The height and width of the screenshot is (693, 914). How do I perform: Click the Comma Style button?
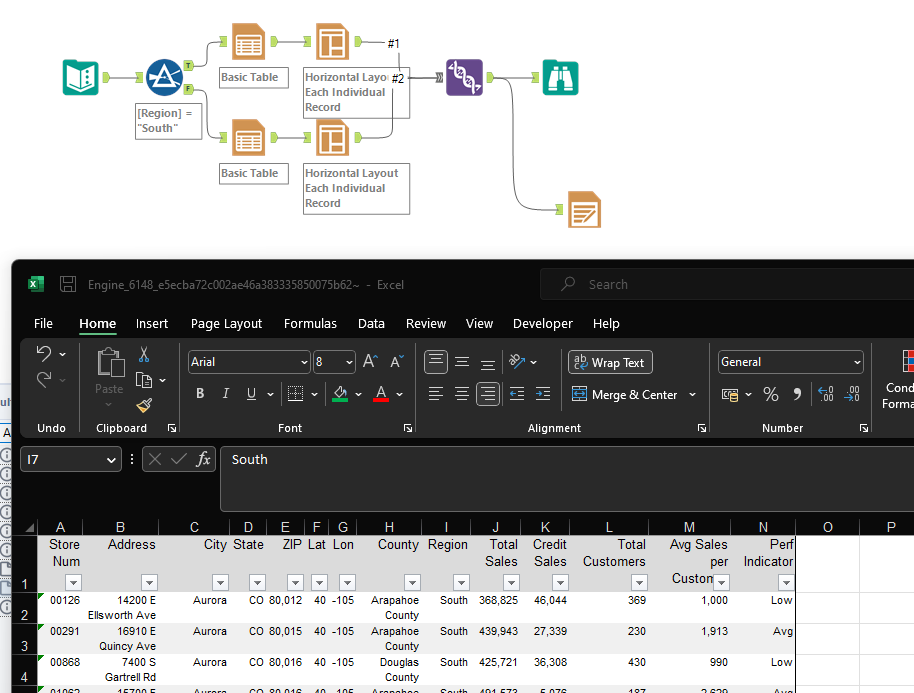point(796,394)
